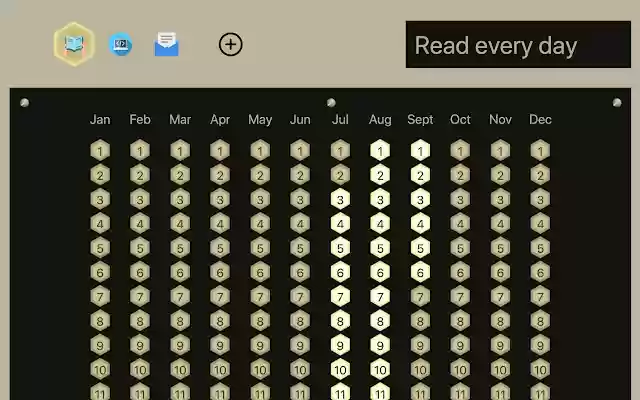Screen dimensions: 640x400
Task: Select the reading book habit icon
Action: point(74,44)
